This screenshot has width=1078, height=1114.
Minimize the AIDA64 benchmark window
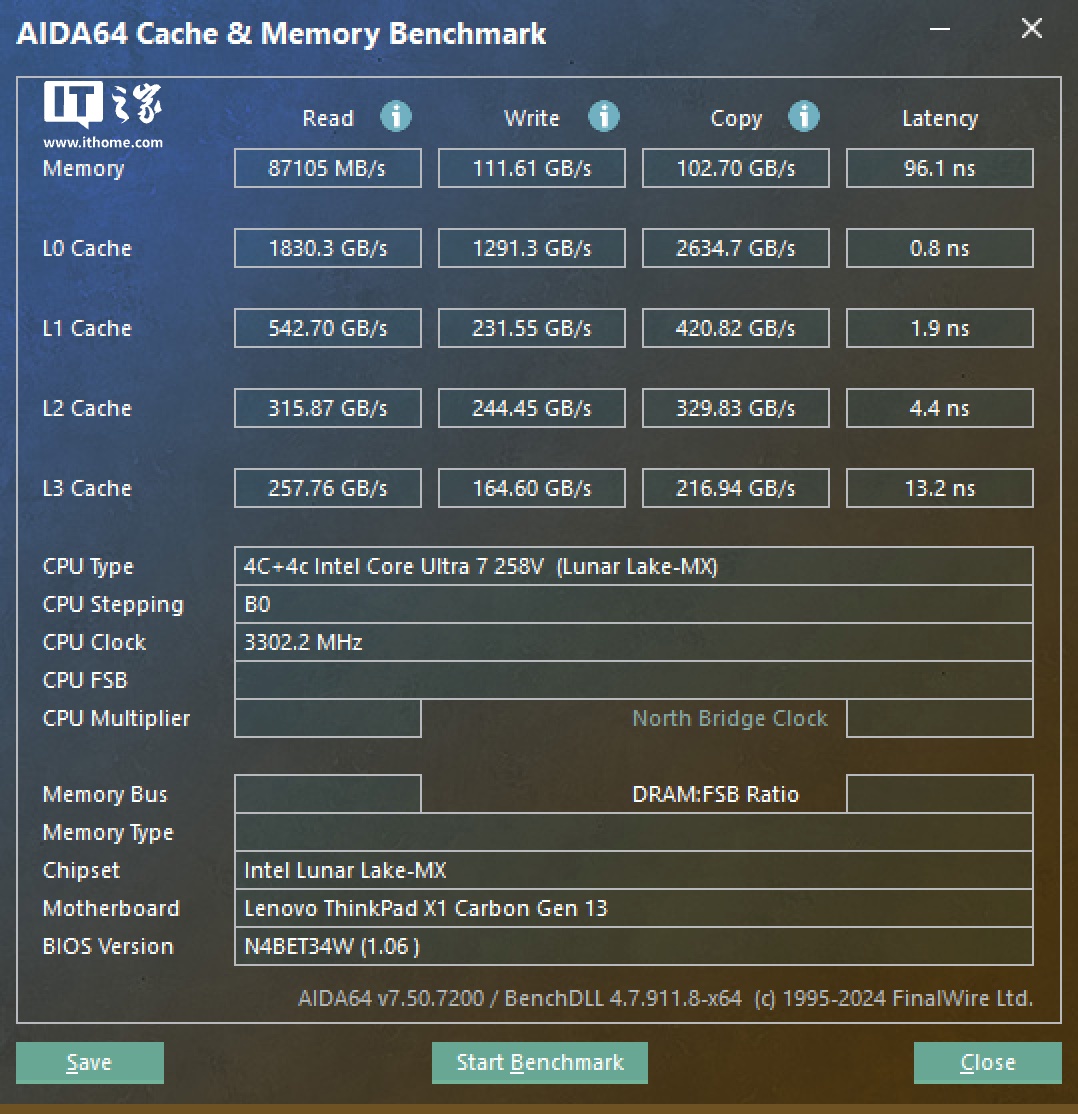tap(939, 29)
